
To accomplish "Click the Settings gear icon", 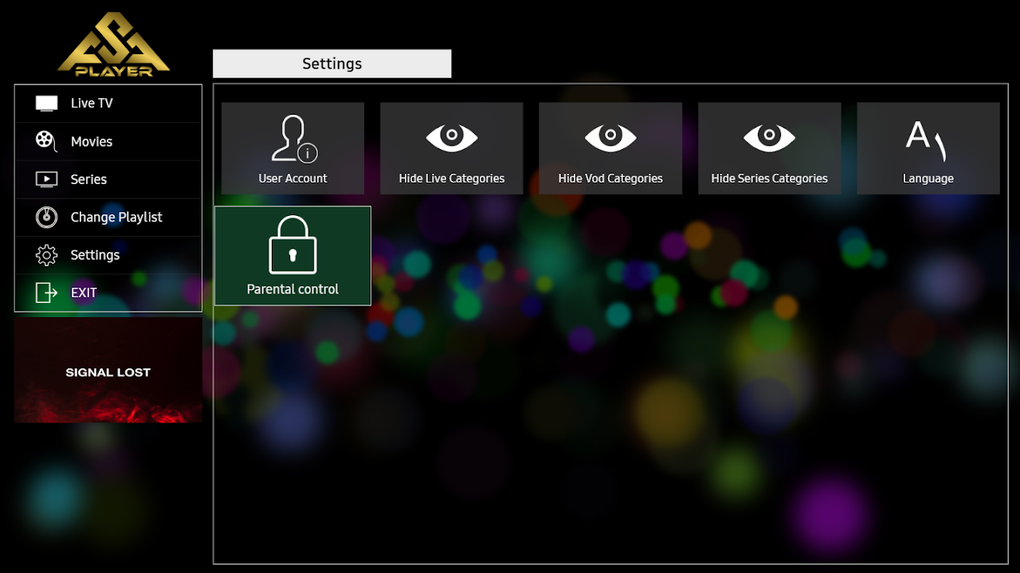I will [x=46, y=255].
